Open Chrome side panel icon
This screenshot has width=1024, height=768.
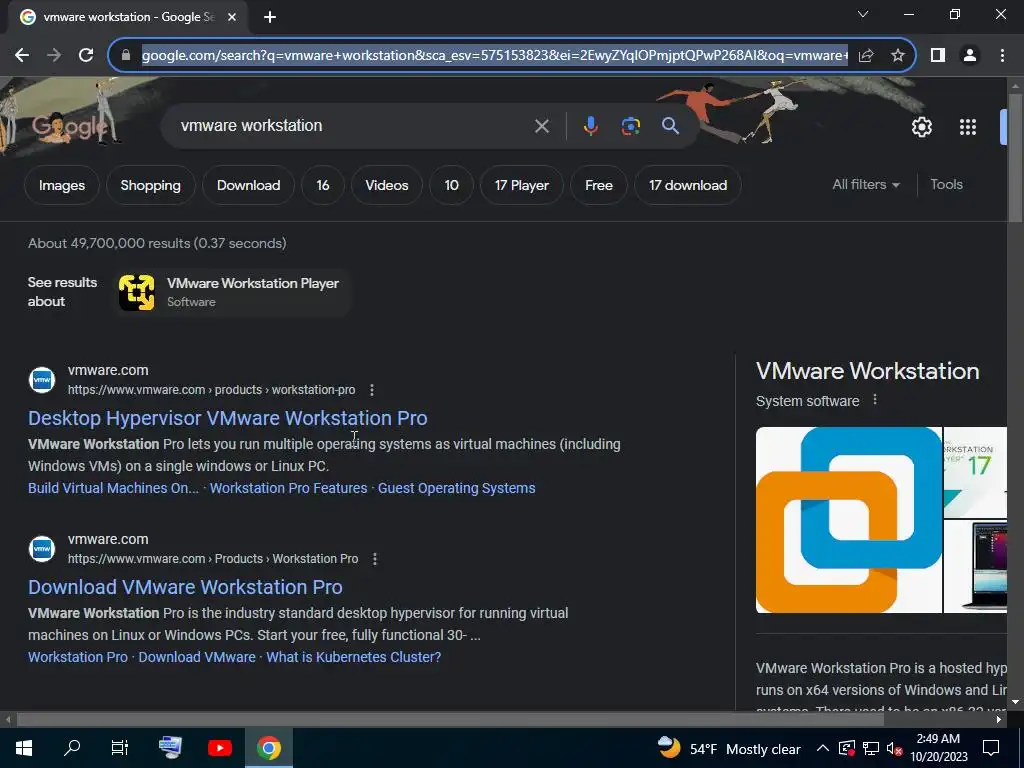click(938, 56)
